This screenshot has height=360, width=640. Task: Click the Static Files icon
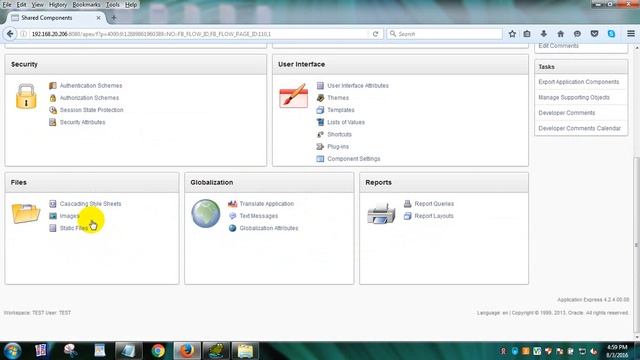coord(53,228)
